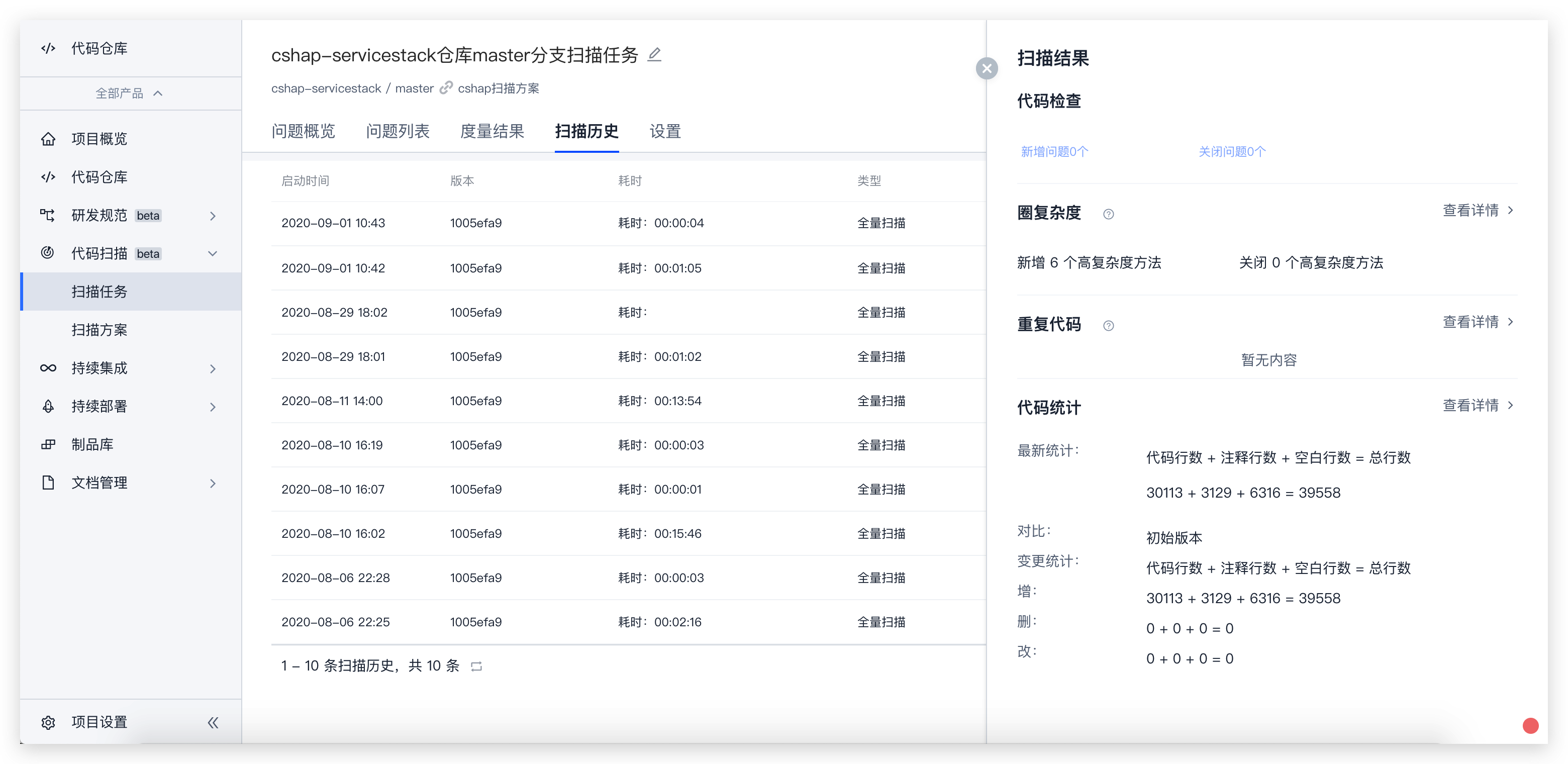
Task: Close the scan results panel
Action: (987, 68)
